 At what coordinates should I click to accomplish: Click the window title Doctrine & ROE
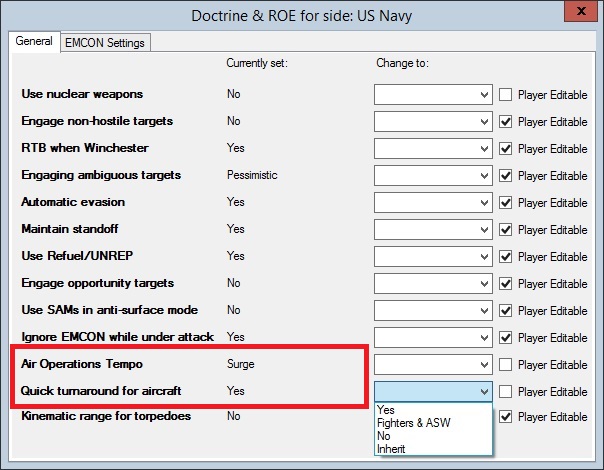302,16
